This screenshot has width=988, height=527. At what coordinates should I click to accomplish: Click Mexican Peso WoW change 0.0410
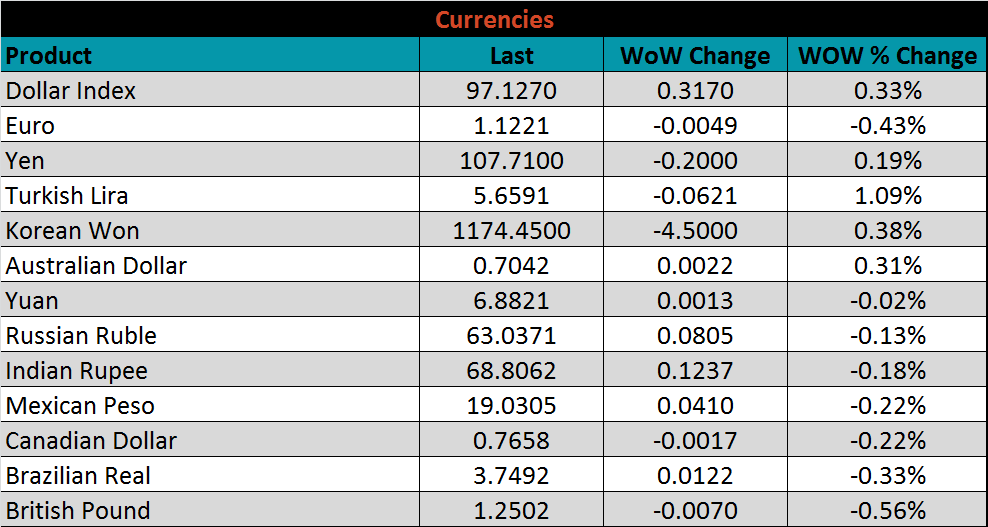[x=695, y=406]
